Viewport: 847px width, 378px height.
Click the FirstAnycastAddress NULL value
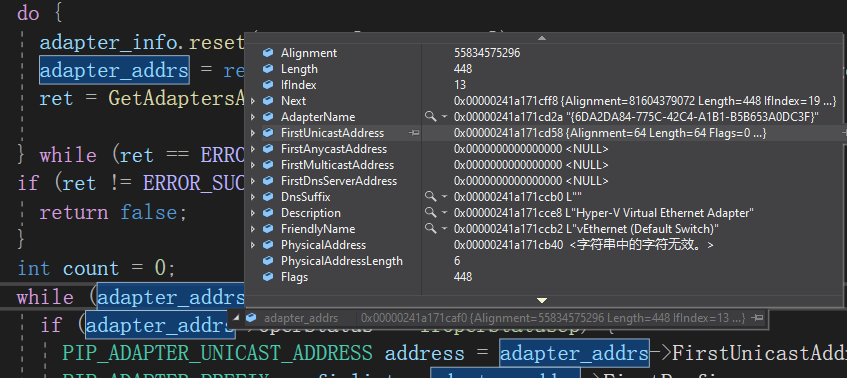[531, 149]
